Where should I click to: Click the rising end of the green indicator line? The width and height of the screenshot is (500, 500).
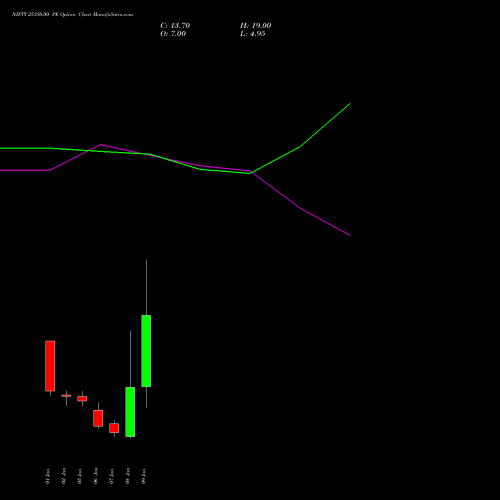[349, 104]
